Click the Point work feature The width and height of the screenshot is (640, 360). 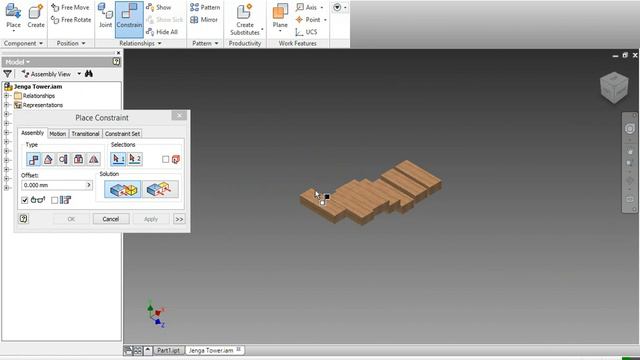click(309, 20)
